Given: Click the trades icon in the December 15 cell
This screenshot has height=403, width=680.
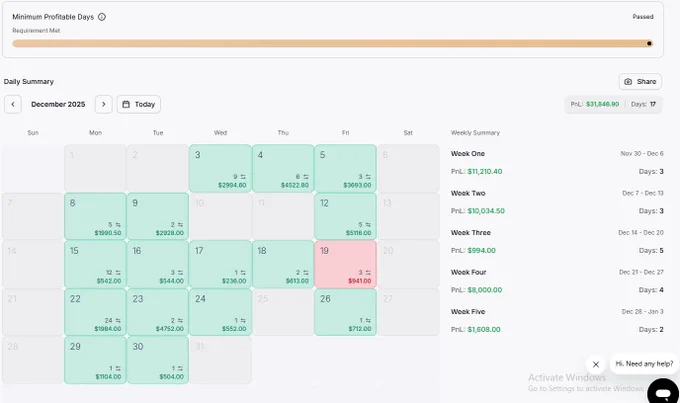Looking at the screenshot, I should tap(118, 272).
